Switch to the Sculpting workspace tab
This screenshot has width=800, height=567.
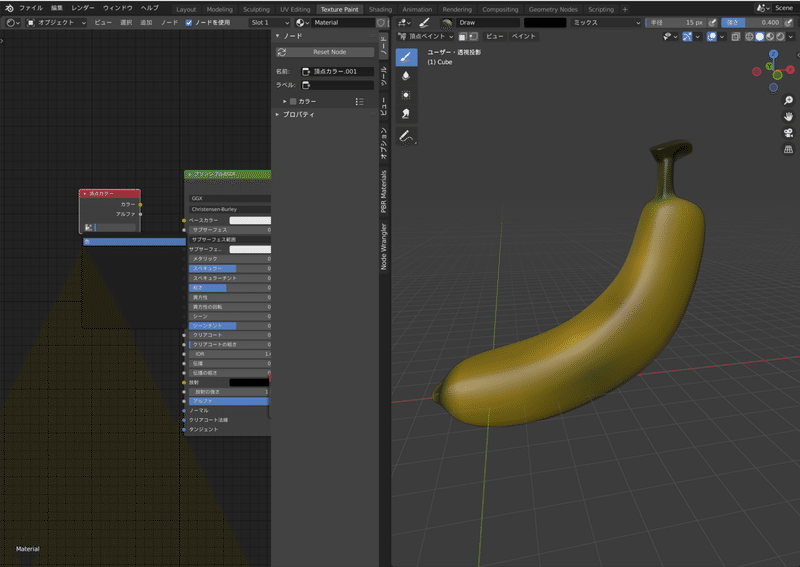[256, 9]
